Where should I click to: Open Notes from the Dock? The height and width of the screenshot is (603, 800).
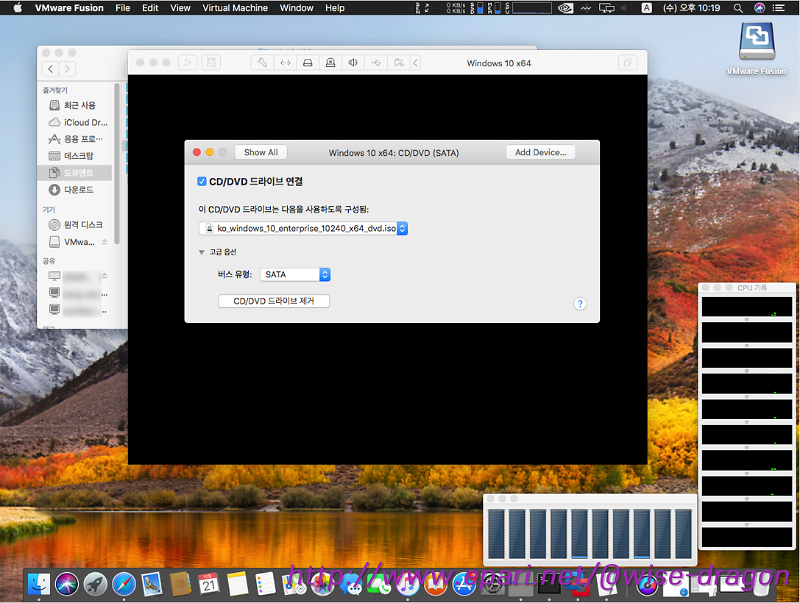[237, 584]
